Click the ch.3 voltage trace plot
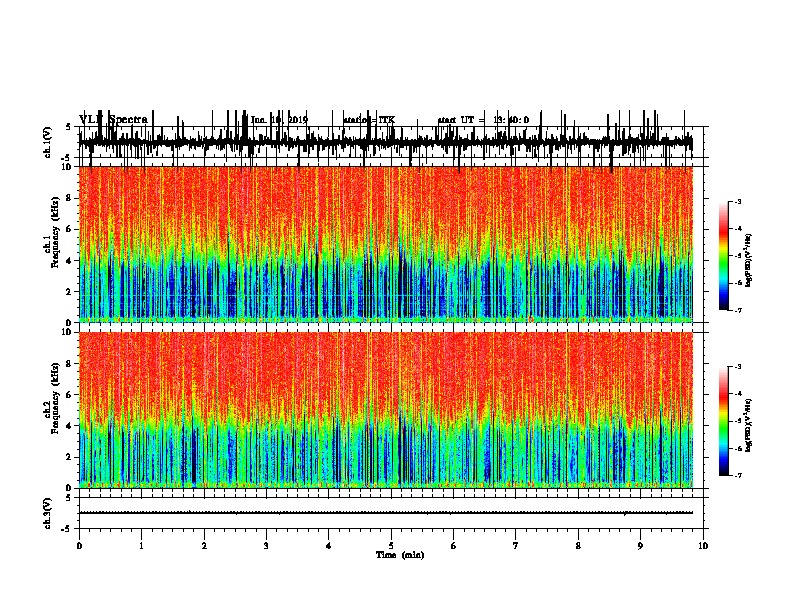Screen dimensions: 792x612 [385, 513]
